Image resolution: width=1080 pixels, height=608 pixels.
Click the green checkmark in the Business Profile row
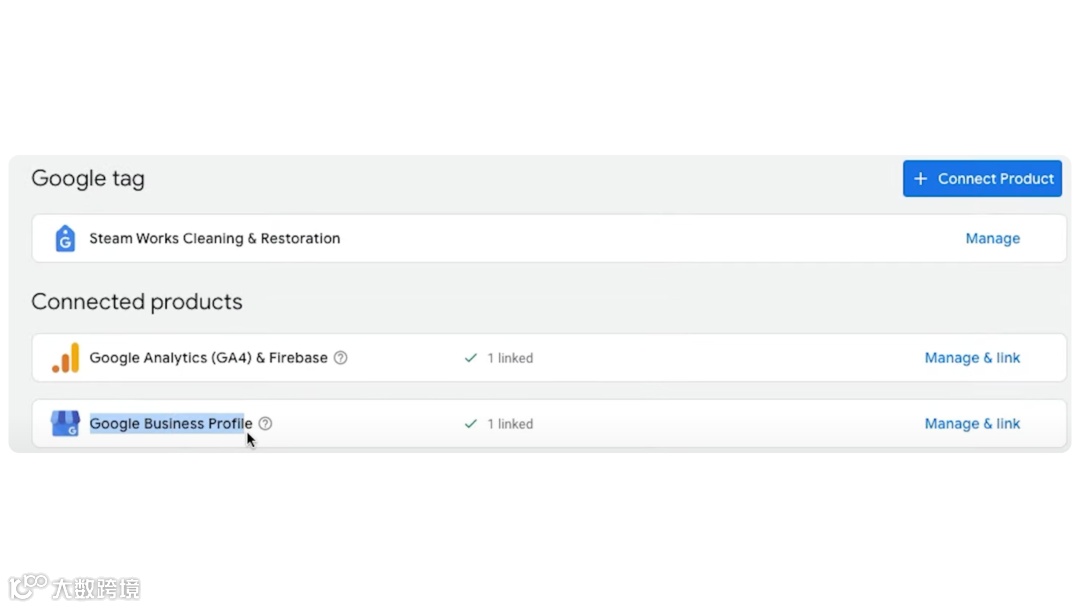(471, 424)
